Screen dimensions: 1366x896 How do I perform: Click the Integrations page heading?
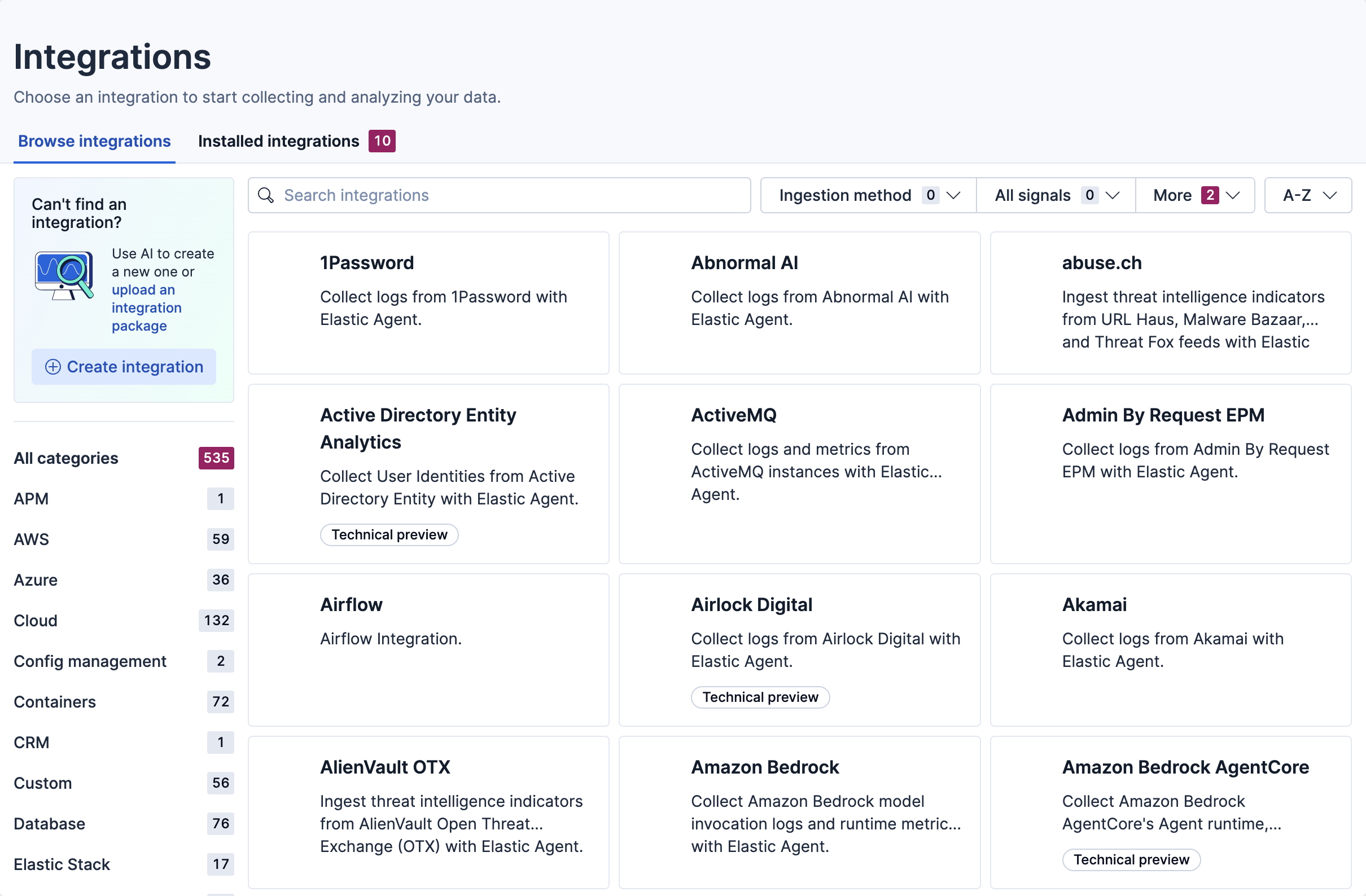(x=112, y=57)
